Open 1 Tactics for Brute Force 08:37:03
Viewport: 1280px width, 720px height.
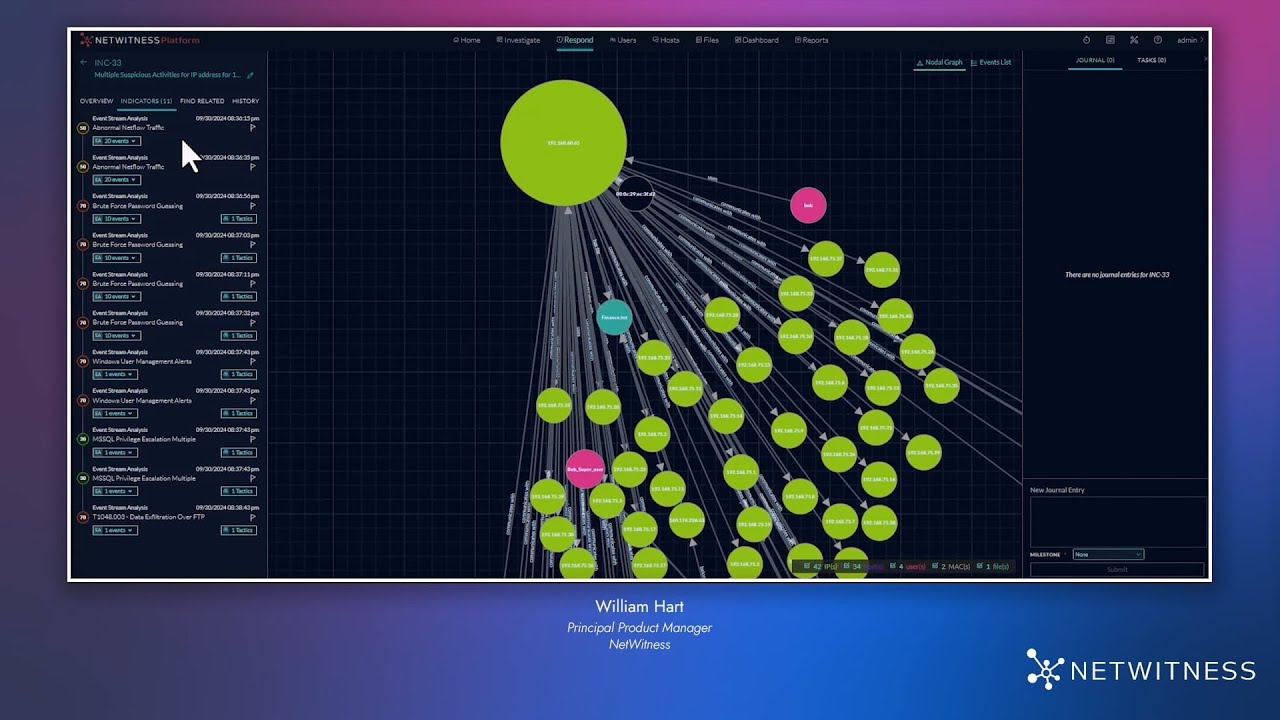pos(239,258)
